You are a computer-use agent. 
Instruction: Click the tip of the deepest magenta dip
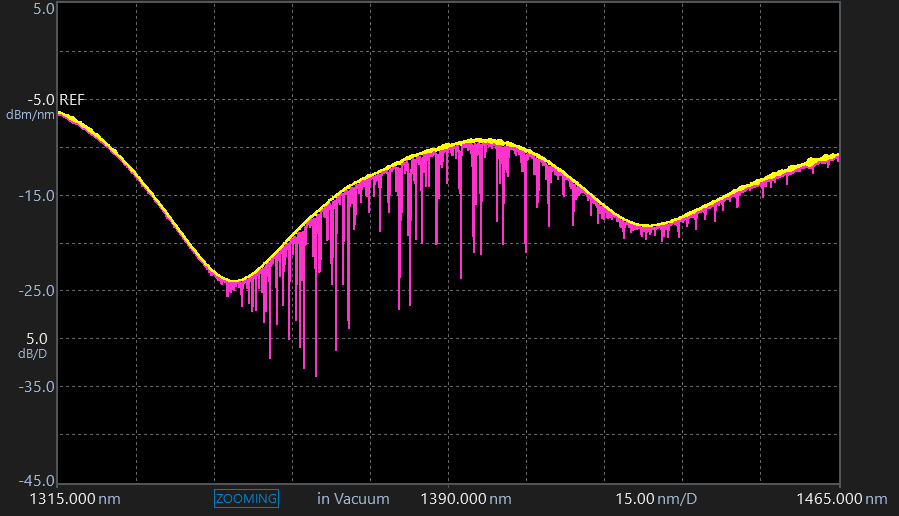316,376
